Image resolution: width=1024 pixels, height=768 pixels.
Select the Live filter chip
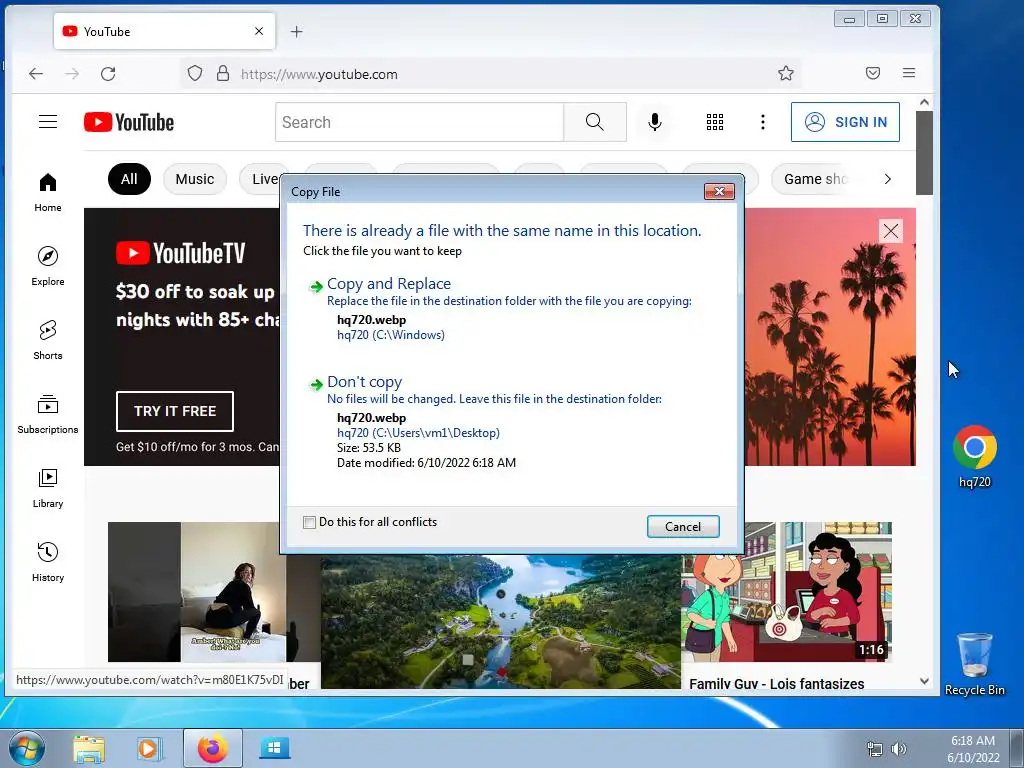tap(263, 179)
